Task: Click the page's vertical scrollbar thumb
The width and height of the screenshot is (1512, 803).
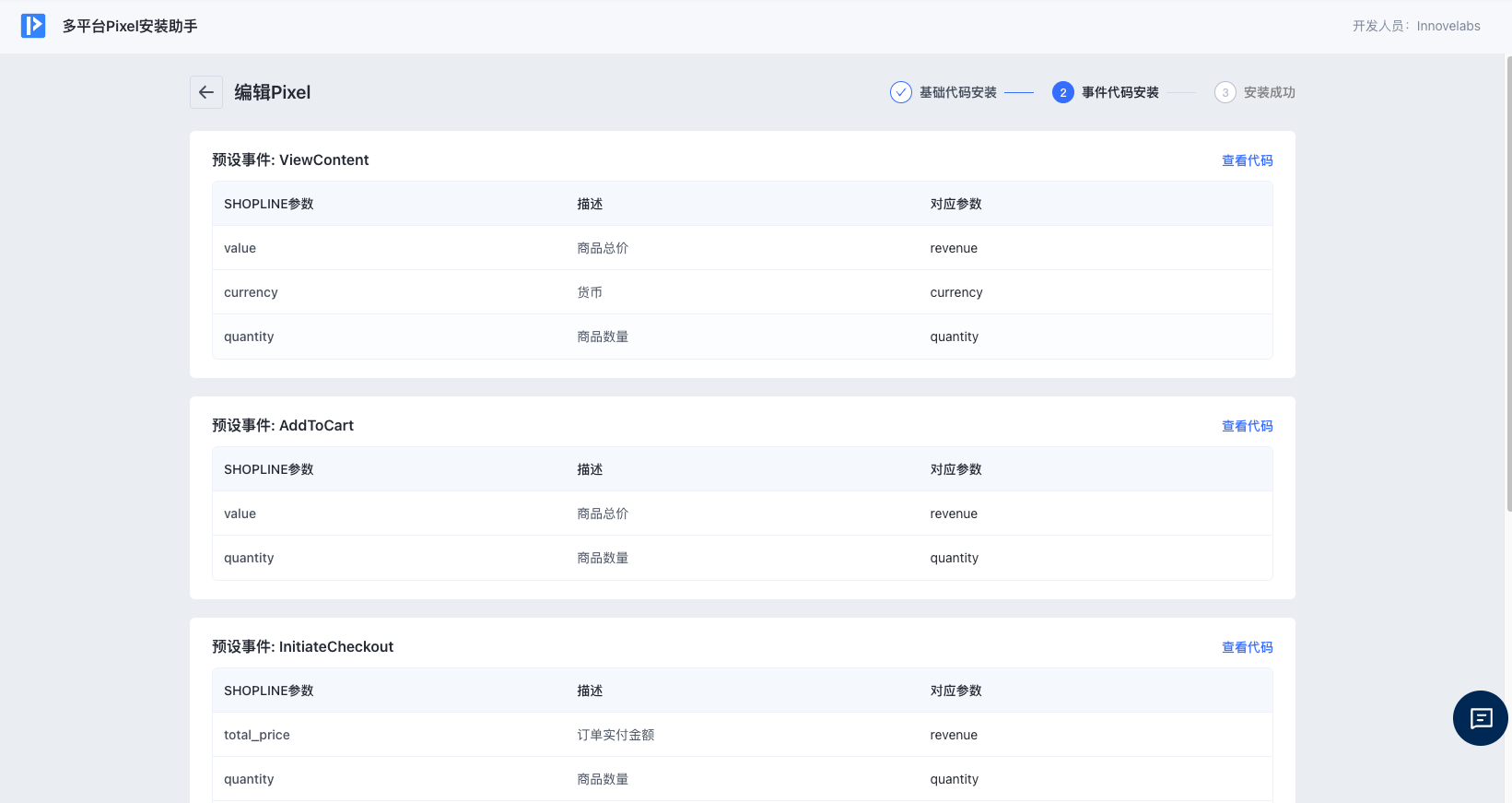Action: coord(1508,282)
